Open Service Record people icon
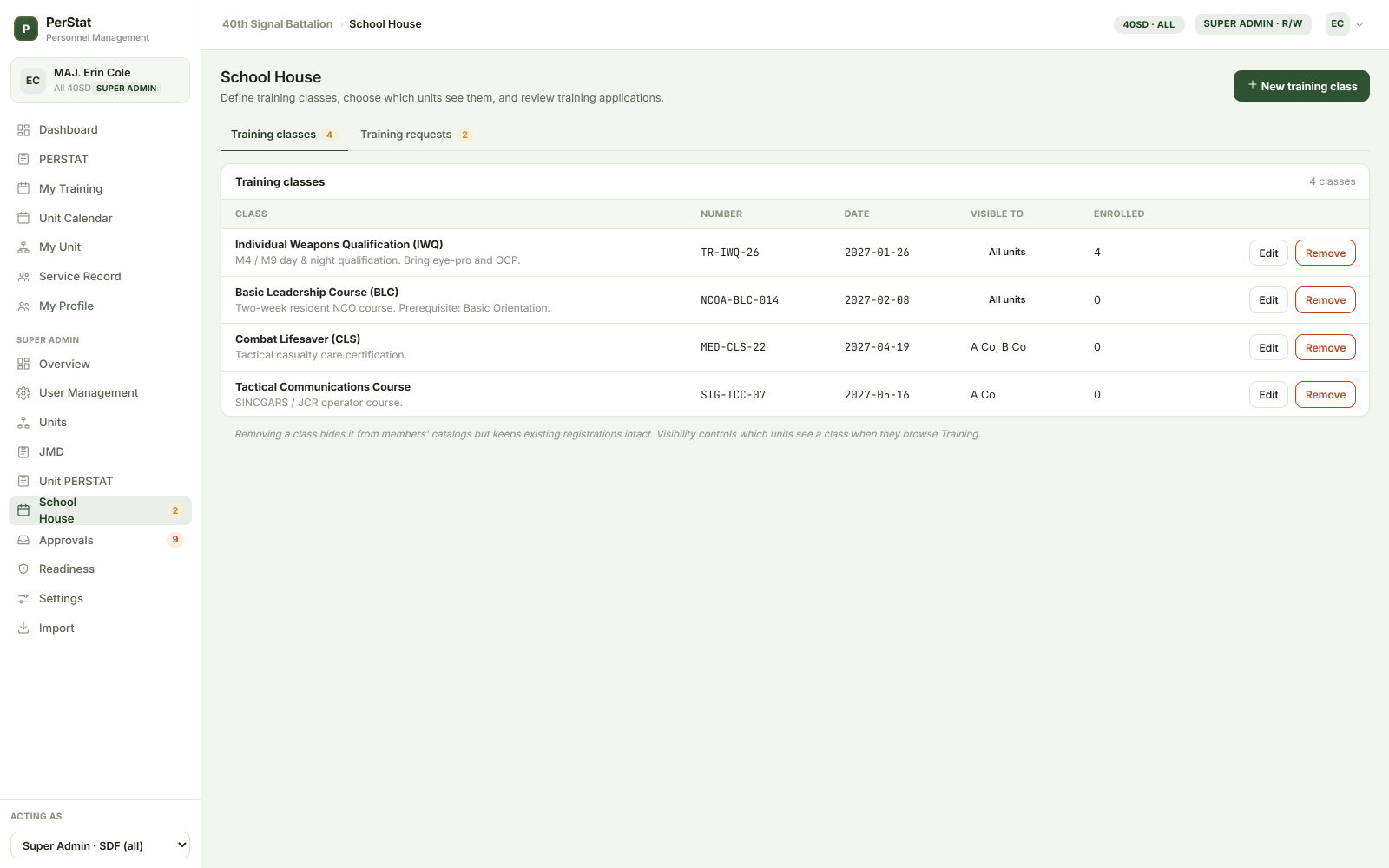This screenshot has width=1389, height=868. click(x=23, y=277)
